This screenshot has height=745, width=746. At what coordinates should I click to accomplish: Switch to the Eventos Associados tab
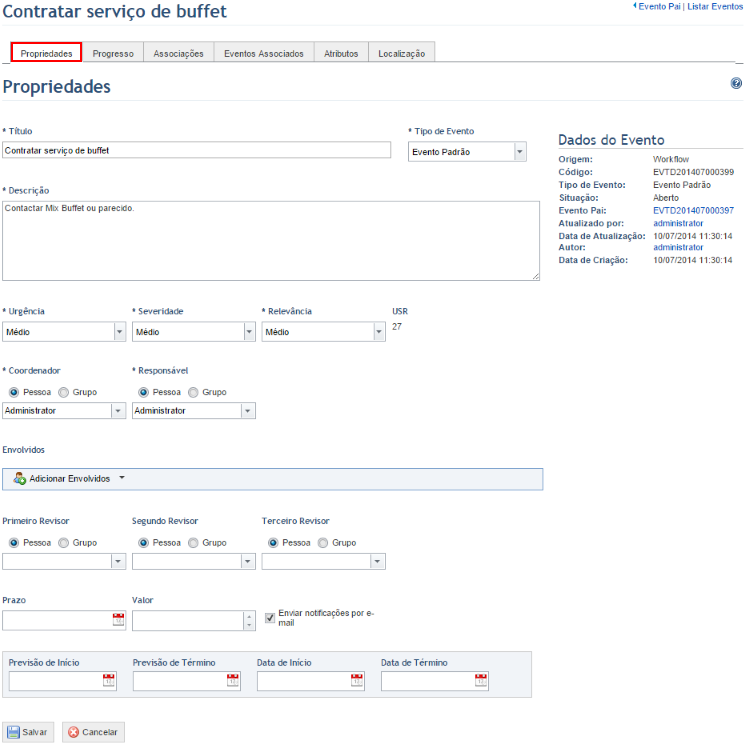[264, 53]
